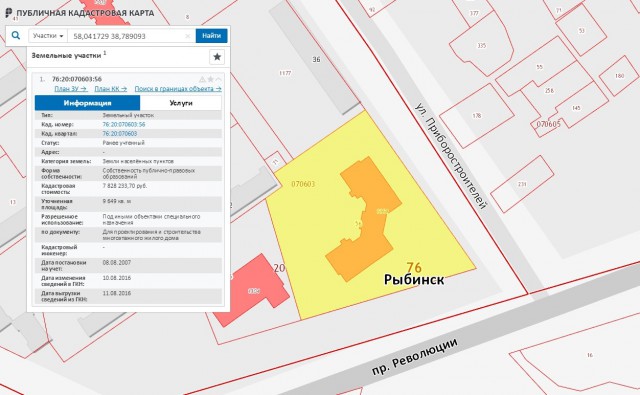Click the Ранее учтенный status value
This screenshot has width=640, height=395.
[123, 143]
